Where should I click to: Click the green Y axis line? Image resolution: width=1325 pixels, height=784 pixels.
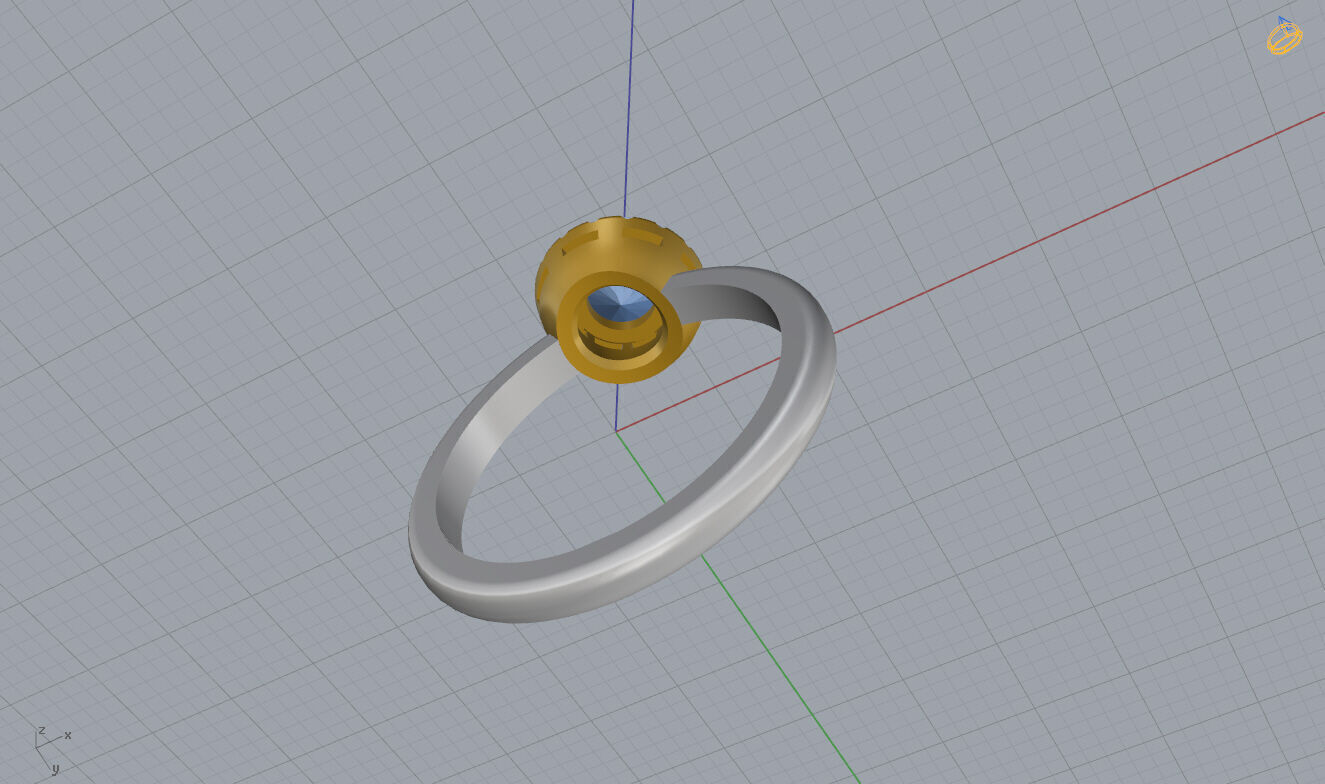740,610
